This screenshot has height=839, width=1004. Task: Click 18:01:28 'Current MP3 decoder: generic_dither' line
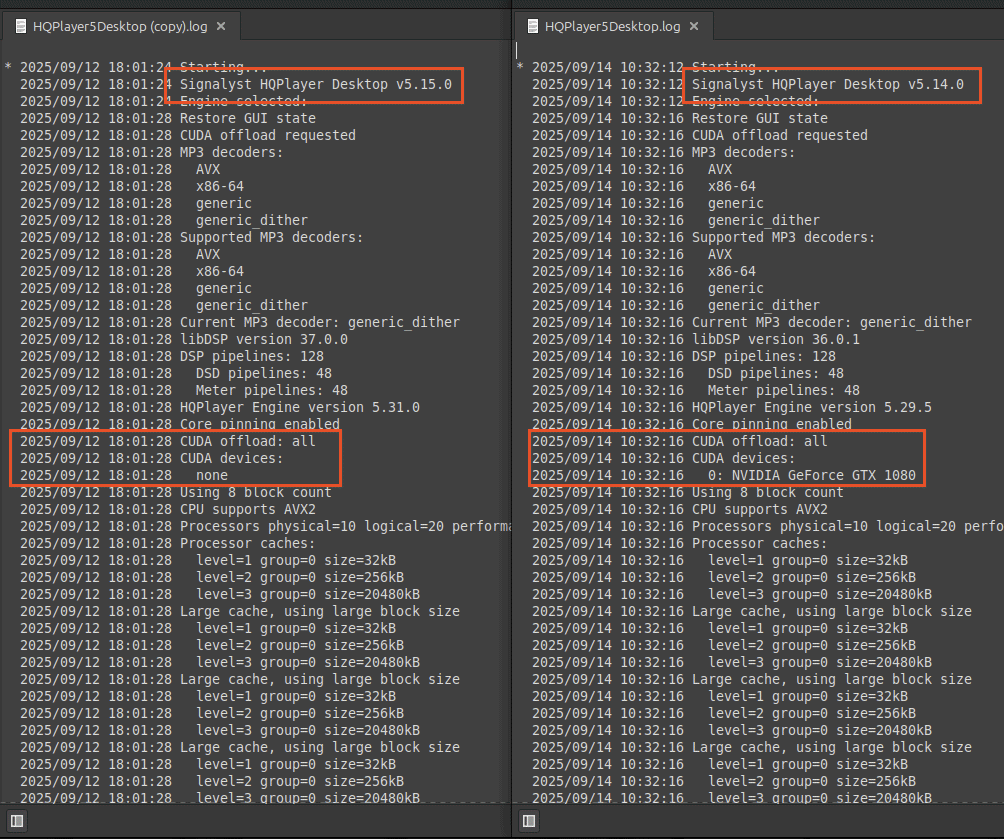(x=239, y=322)
